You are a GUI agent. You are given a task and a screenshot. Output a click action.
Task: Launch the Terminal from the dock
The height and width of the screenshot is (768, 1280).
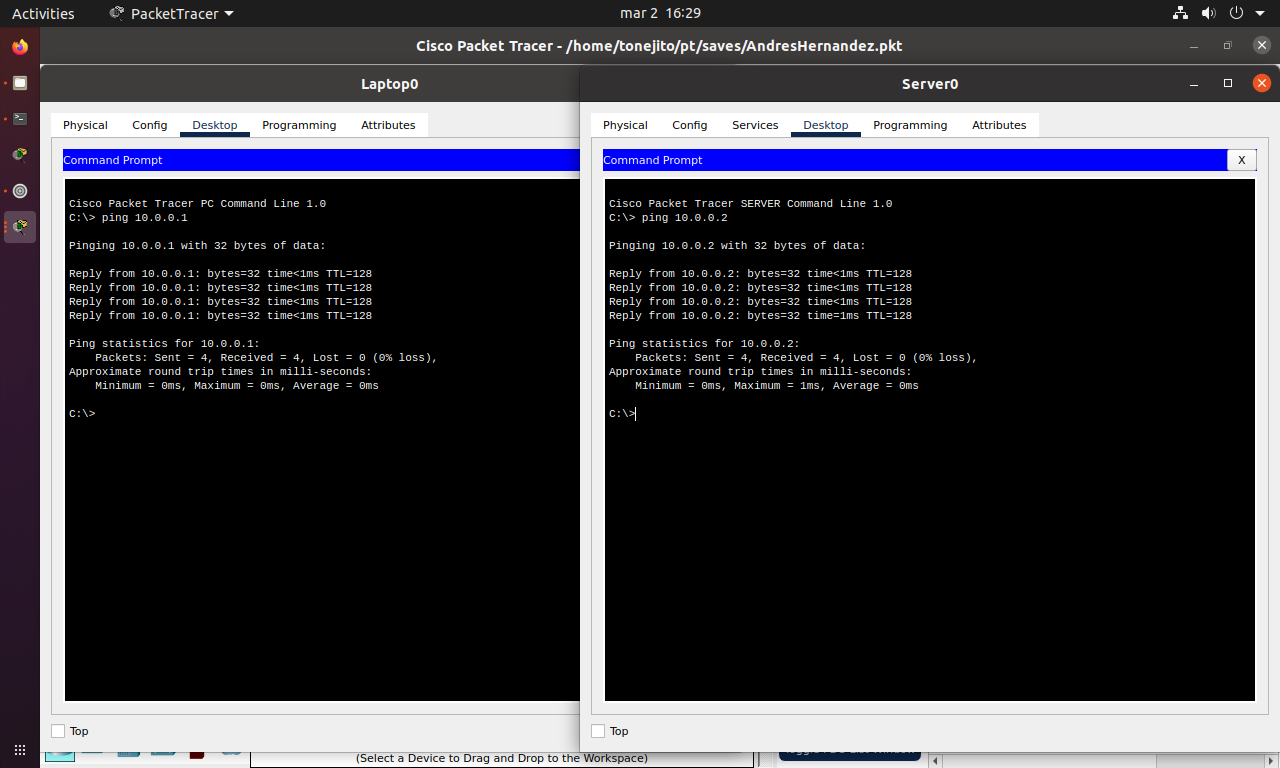[x=20, y=119]
